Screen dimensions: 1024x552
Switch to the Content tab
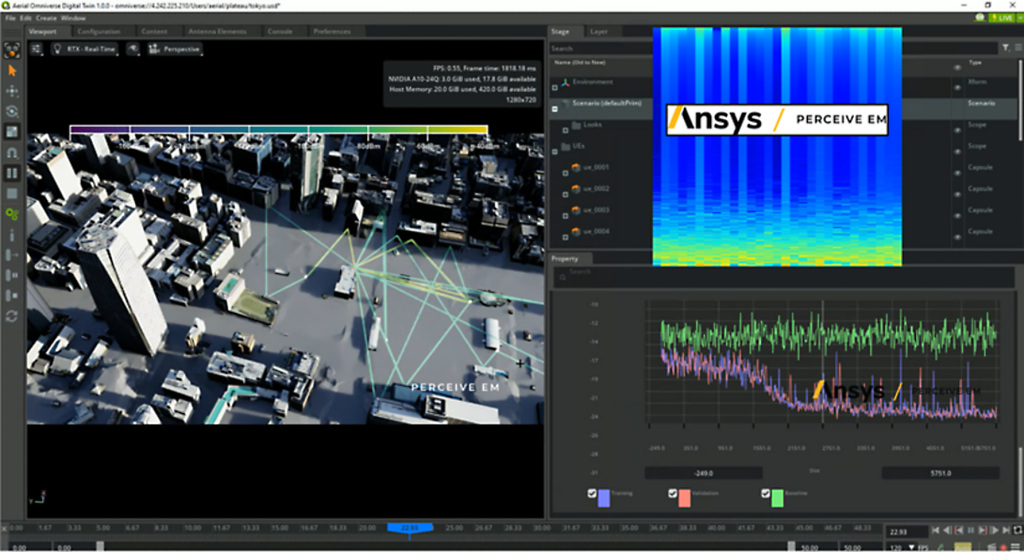click(x=154, y=31)
